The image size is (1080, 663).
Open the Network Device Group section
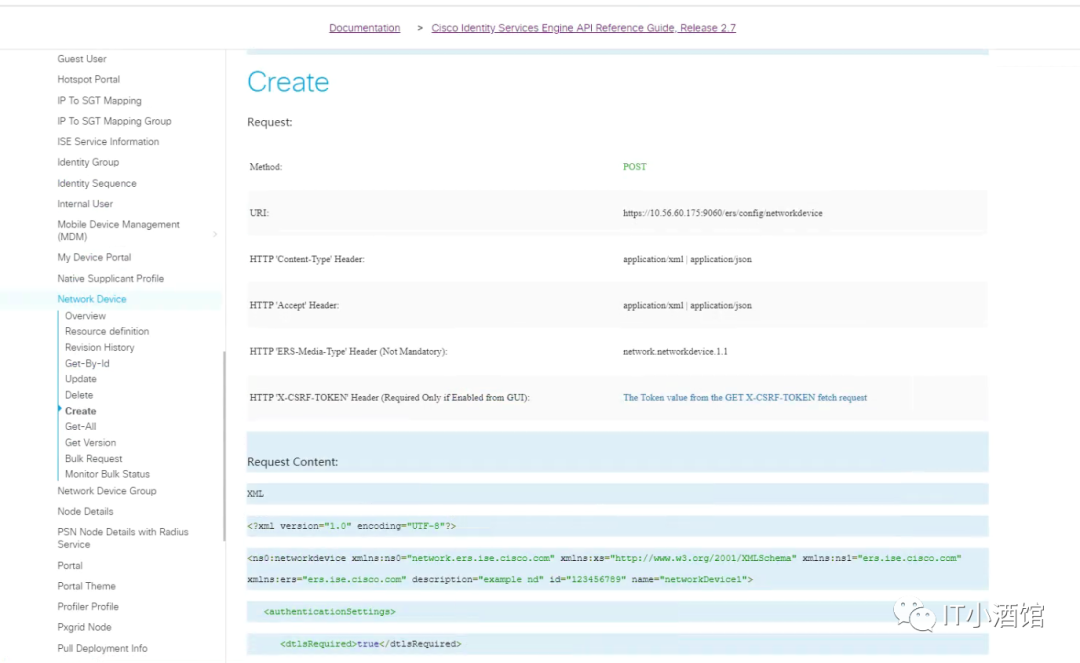tap(107, 491)
